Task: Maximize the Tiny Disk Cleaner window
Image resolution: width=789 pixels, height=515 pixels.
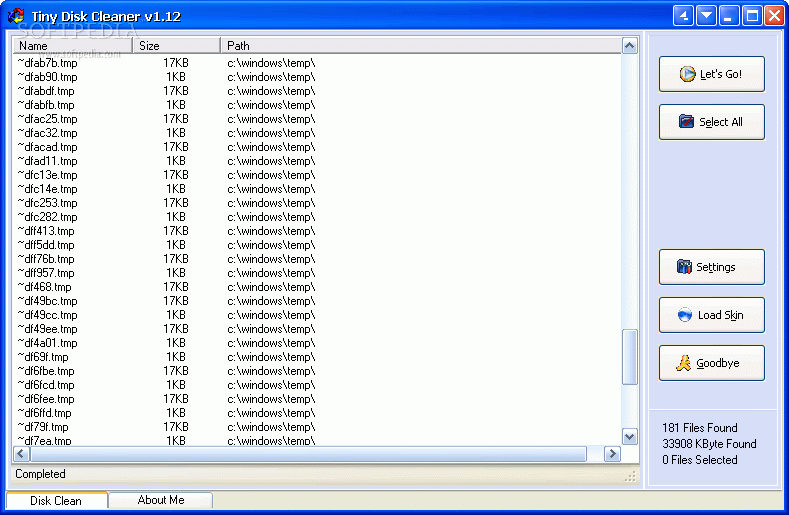Action: (752, 16)
